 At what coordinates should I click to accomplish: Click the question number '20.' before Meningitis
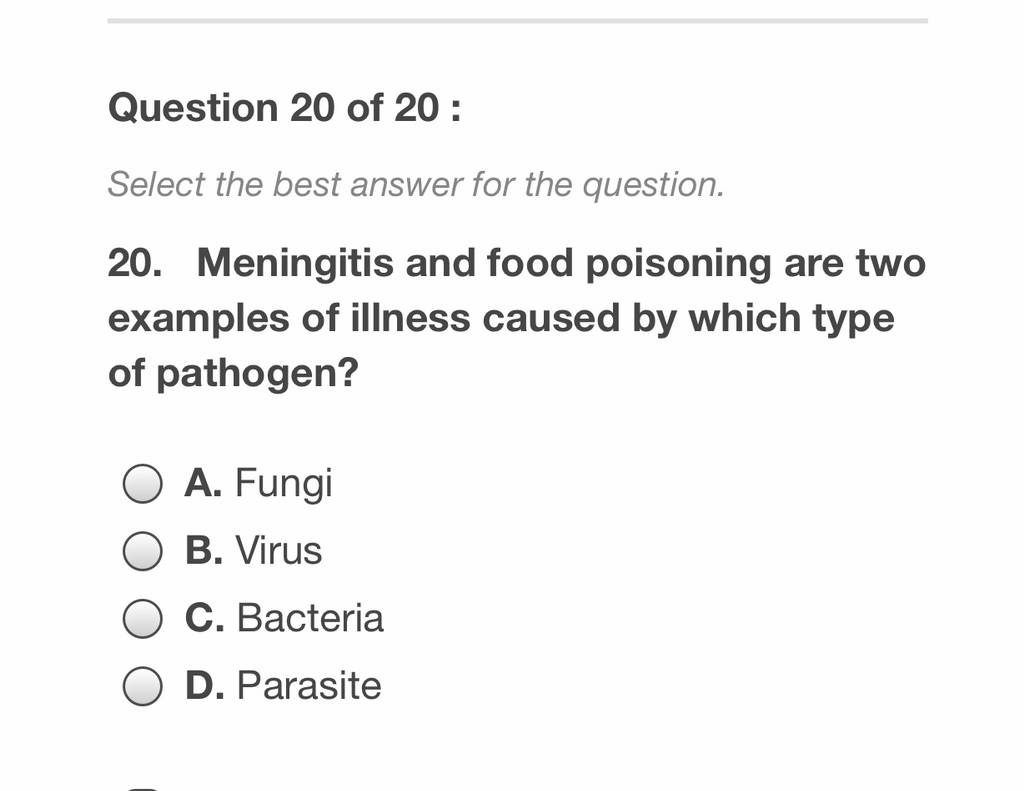135,263
